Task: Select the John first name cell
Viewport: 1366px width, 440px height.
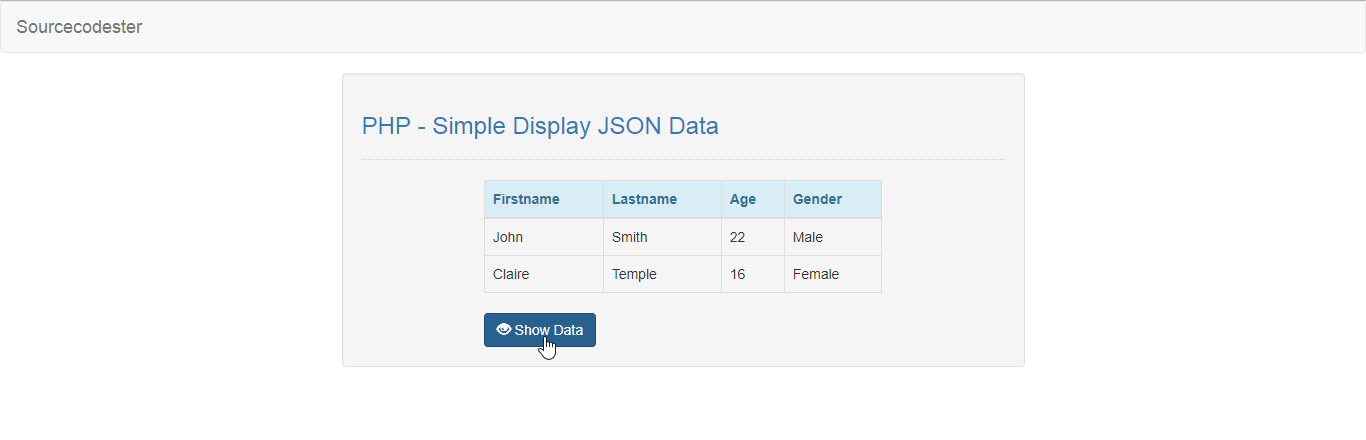Action: click(508, 237)
